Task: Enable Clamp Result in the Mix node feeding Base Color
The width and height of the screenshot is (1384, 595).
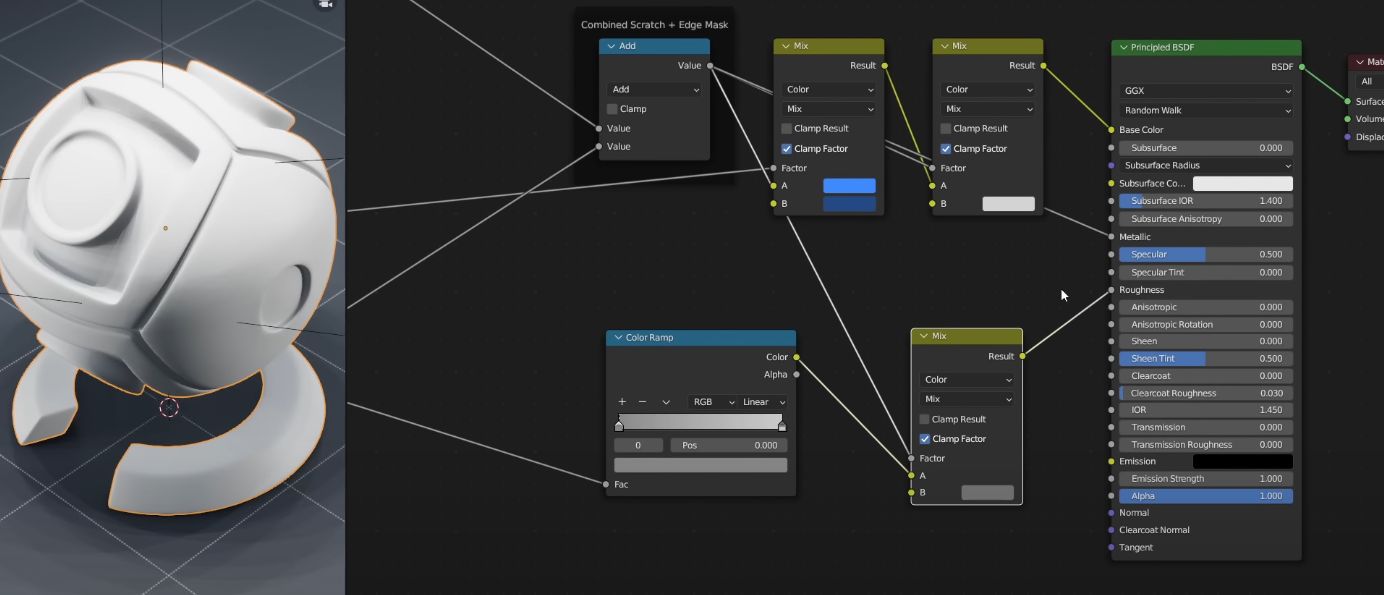Action: (x=945, y=128)
